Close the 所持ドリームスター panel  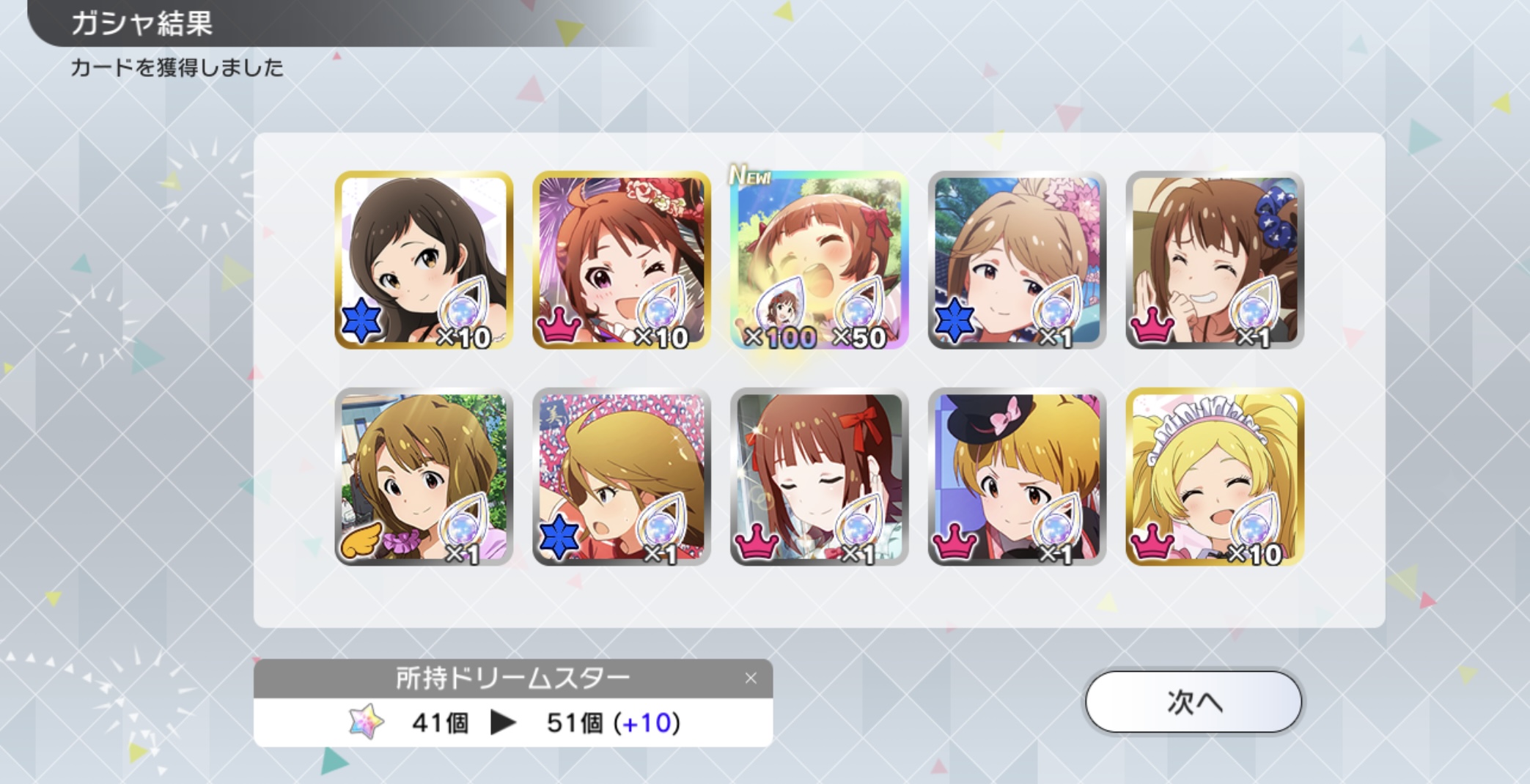coord(750,678)
